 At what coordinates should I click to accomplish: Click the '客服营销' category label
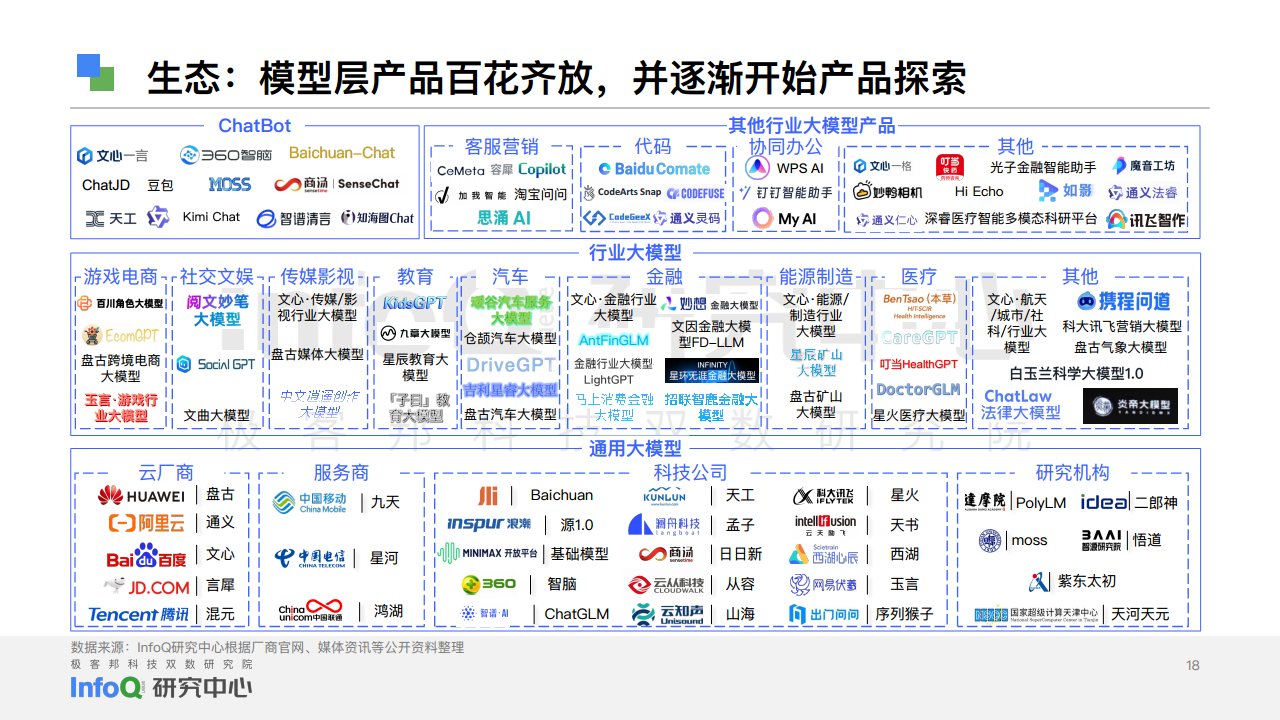502,147
